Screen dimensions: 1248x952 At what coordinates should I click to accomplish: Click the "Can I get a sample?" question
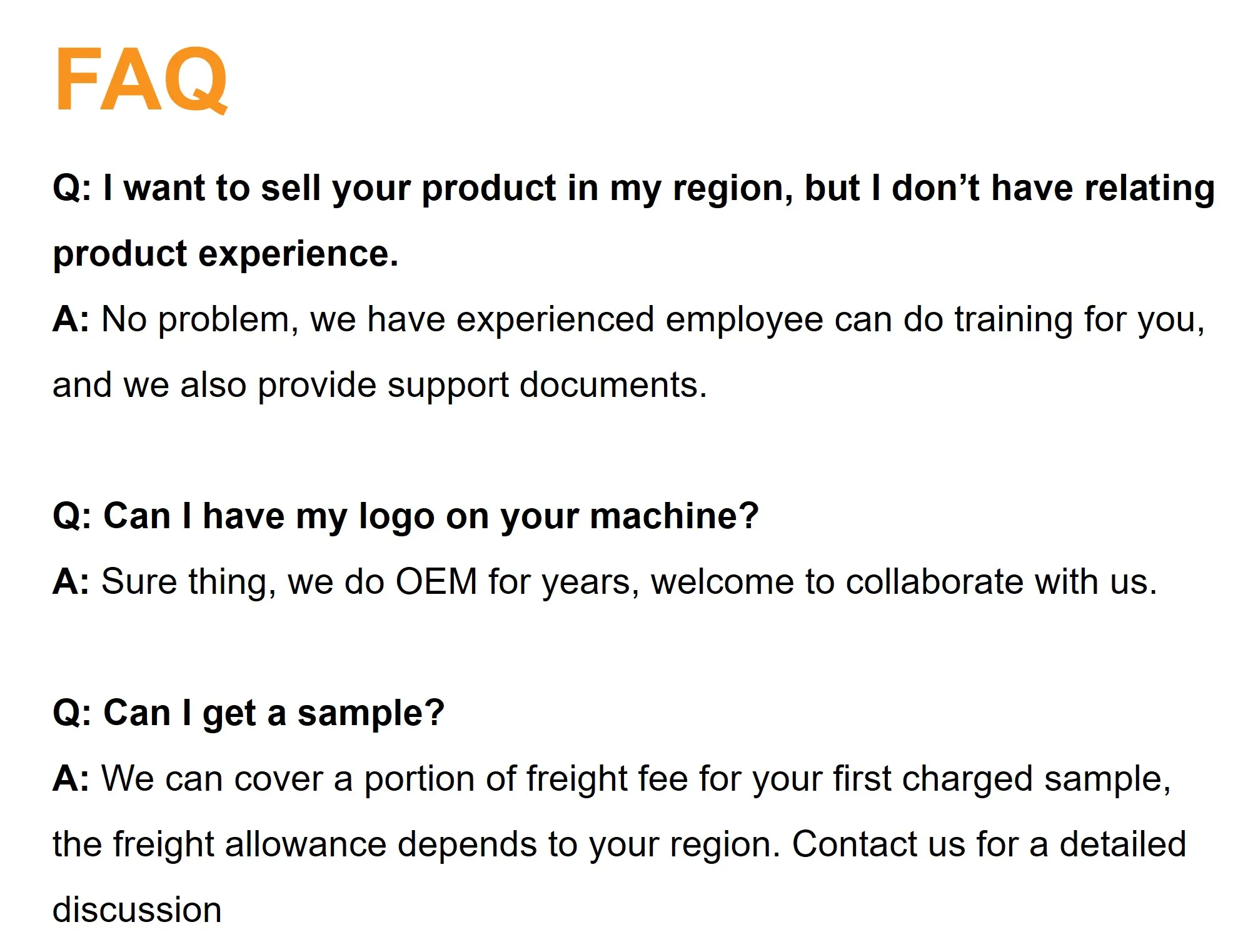pos(249,713)
